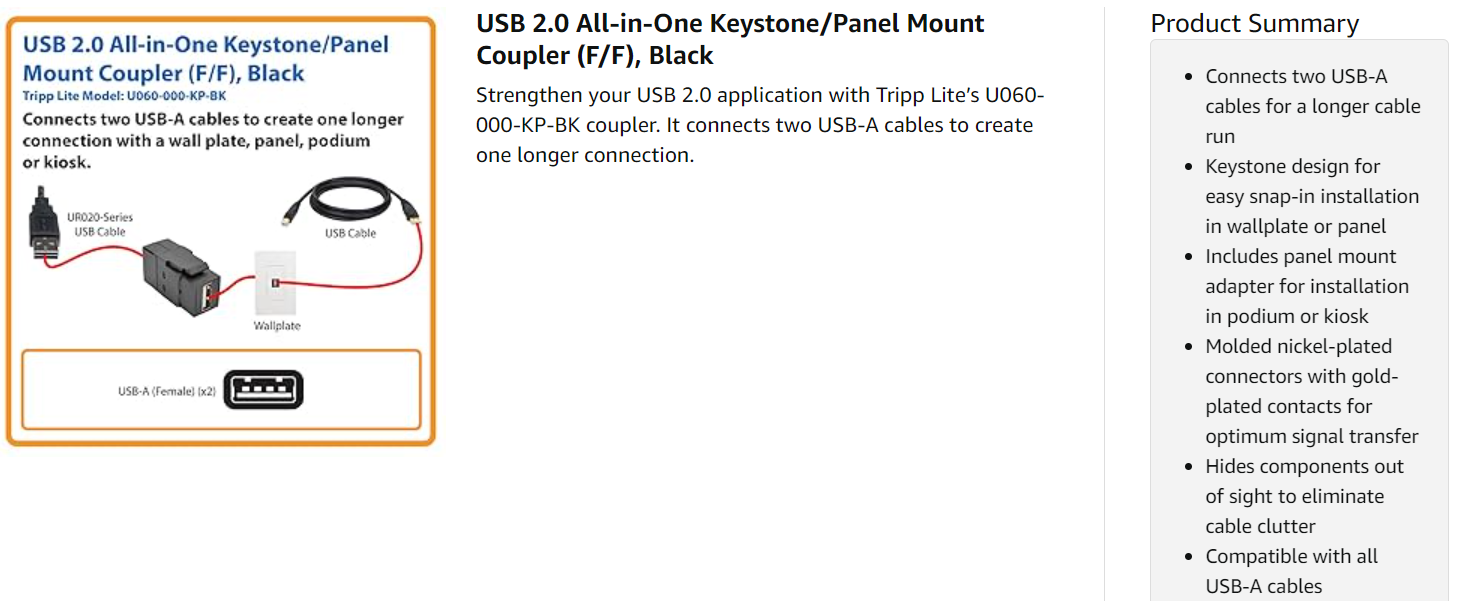Click the bold product title heading
Screen dimensions: 1461x601
tap(730, 39)
